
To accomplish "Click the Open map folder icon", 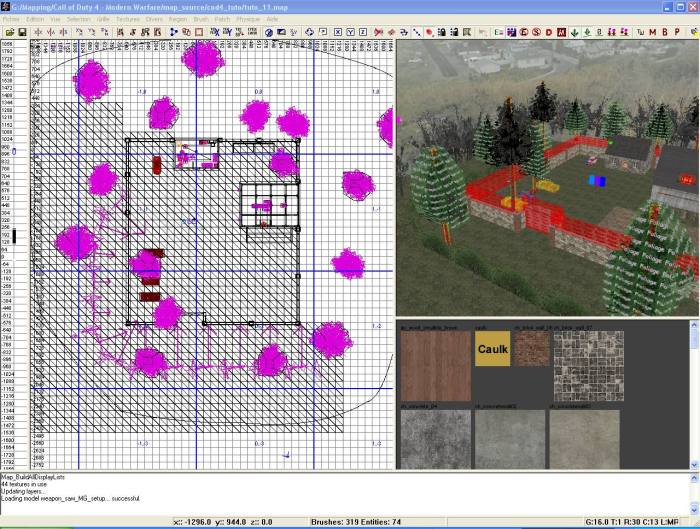I will click(x=9, y=32).
